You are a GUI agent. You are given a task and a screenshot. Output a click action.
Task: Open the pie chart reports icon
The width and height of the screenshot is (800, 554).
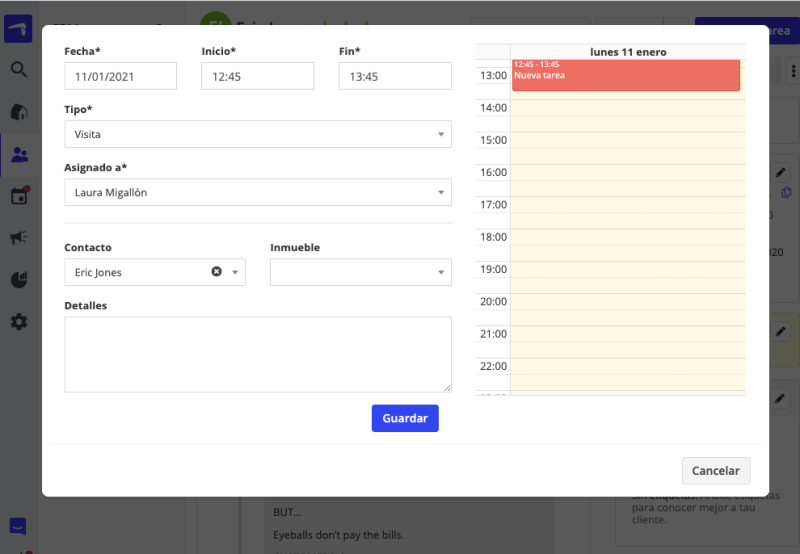point(19,280)
